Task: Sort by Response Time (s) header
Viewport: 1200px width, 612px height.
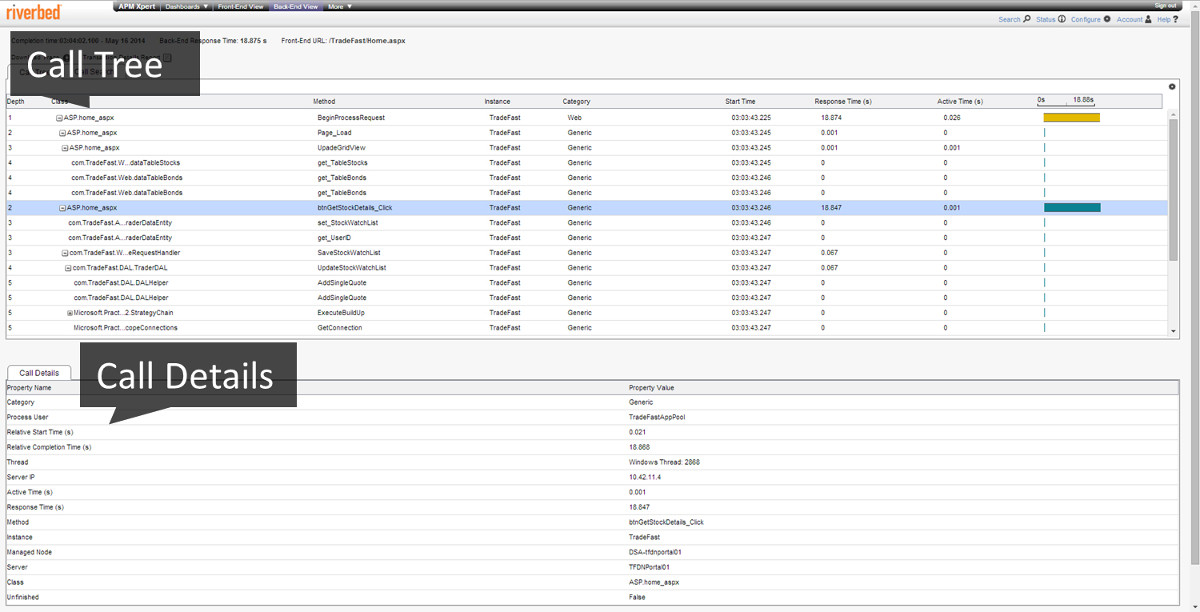Action: (x=843, y=101)
